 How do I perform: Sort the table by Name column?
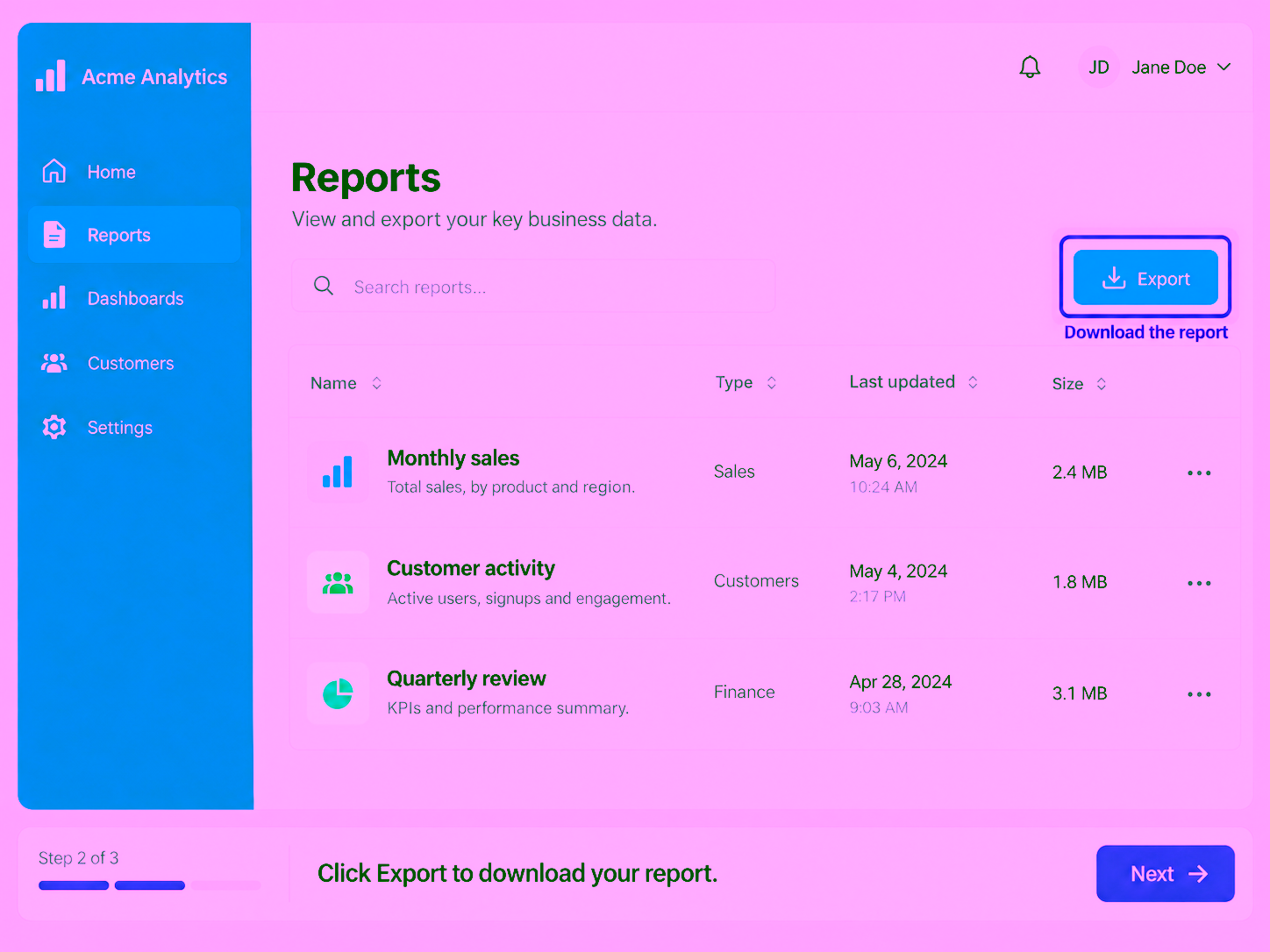(x=346, y=383)
